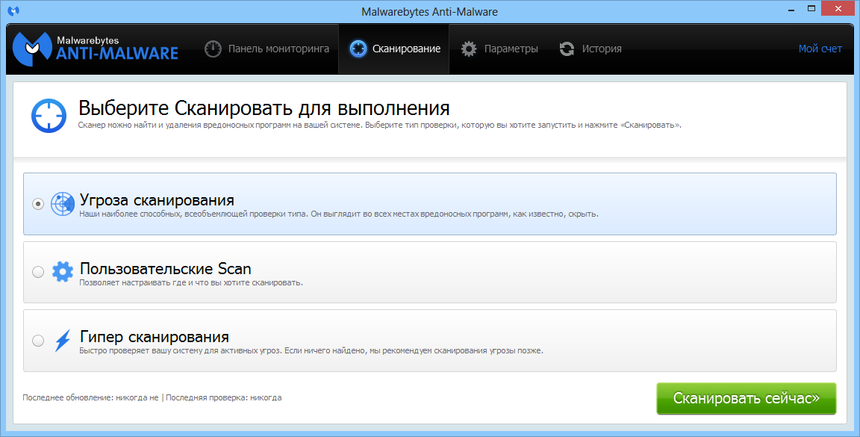Click the blue gear icon for Пользовательские Scan
Image resolution: width=860 pixels, height=437 pixels.
[63, 271]
